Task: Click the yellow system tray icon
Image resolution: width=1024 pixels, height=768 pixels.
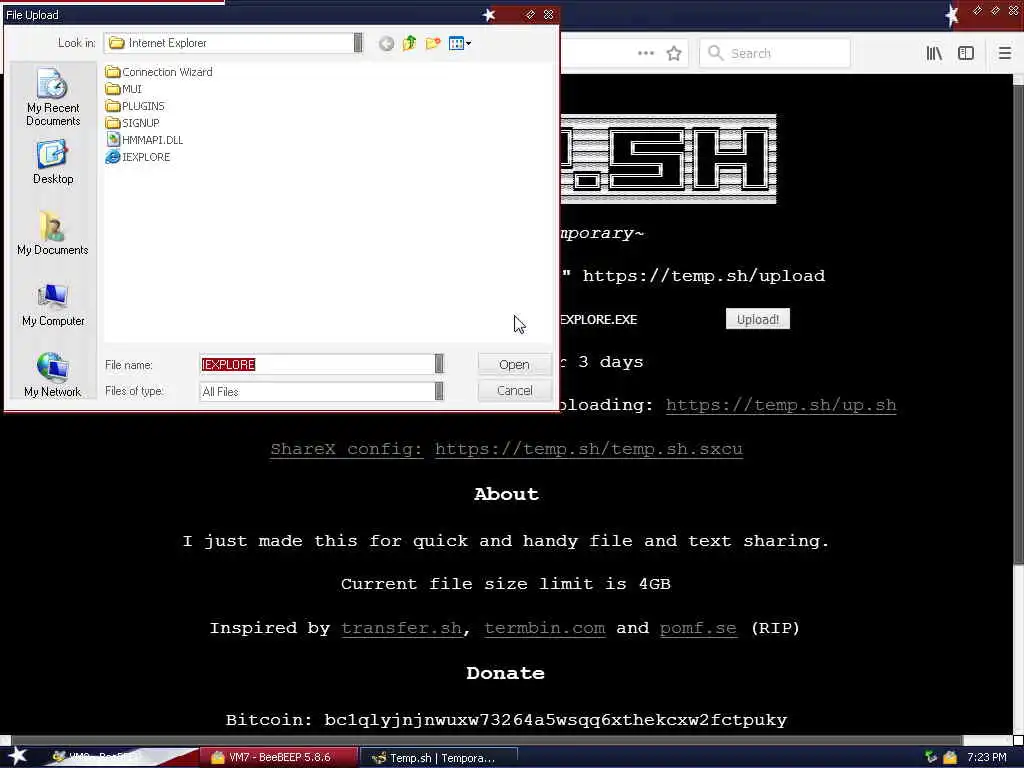Action: pyautogui.click(x=950, y=758)
